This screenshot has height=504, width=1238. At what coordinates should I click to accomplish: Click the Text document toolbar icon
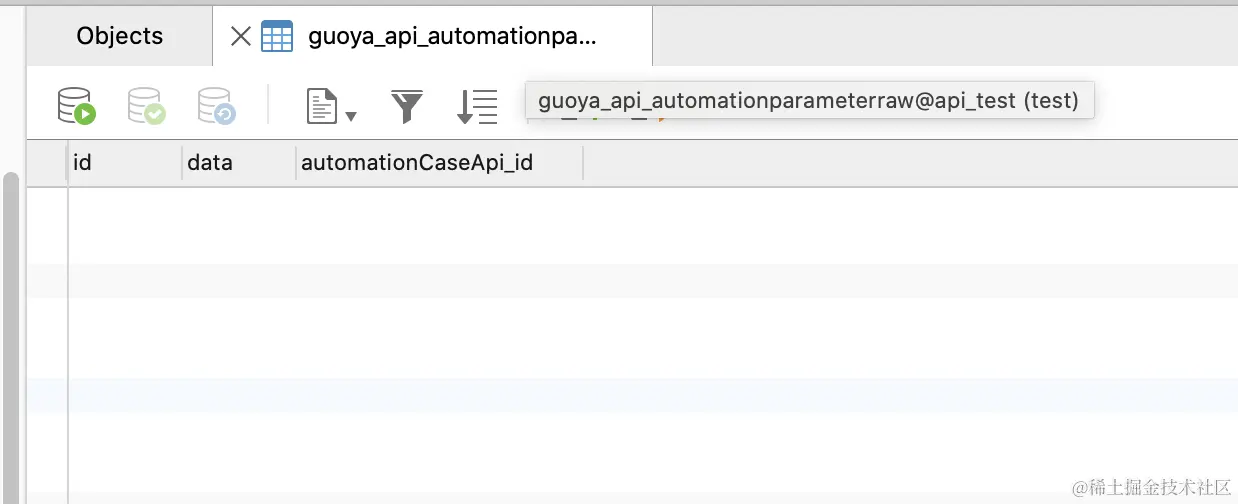pyautogui.click(x=322, y=105)
